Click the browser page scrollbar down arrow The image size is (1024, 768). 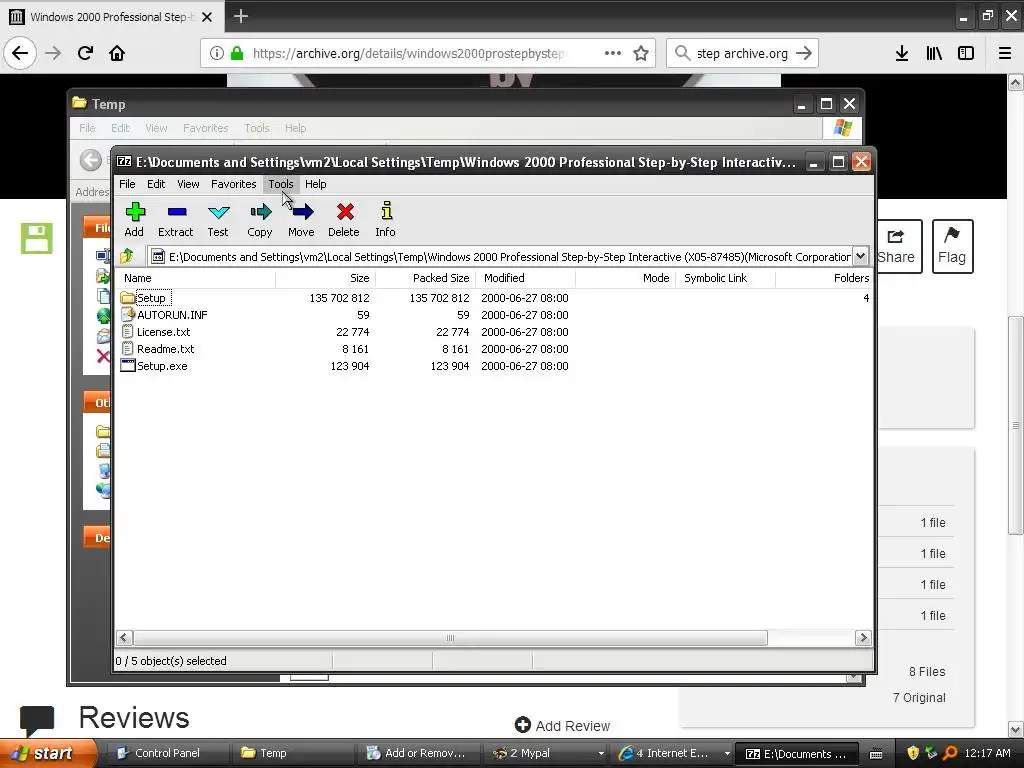coord(1016,729)
